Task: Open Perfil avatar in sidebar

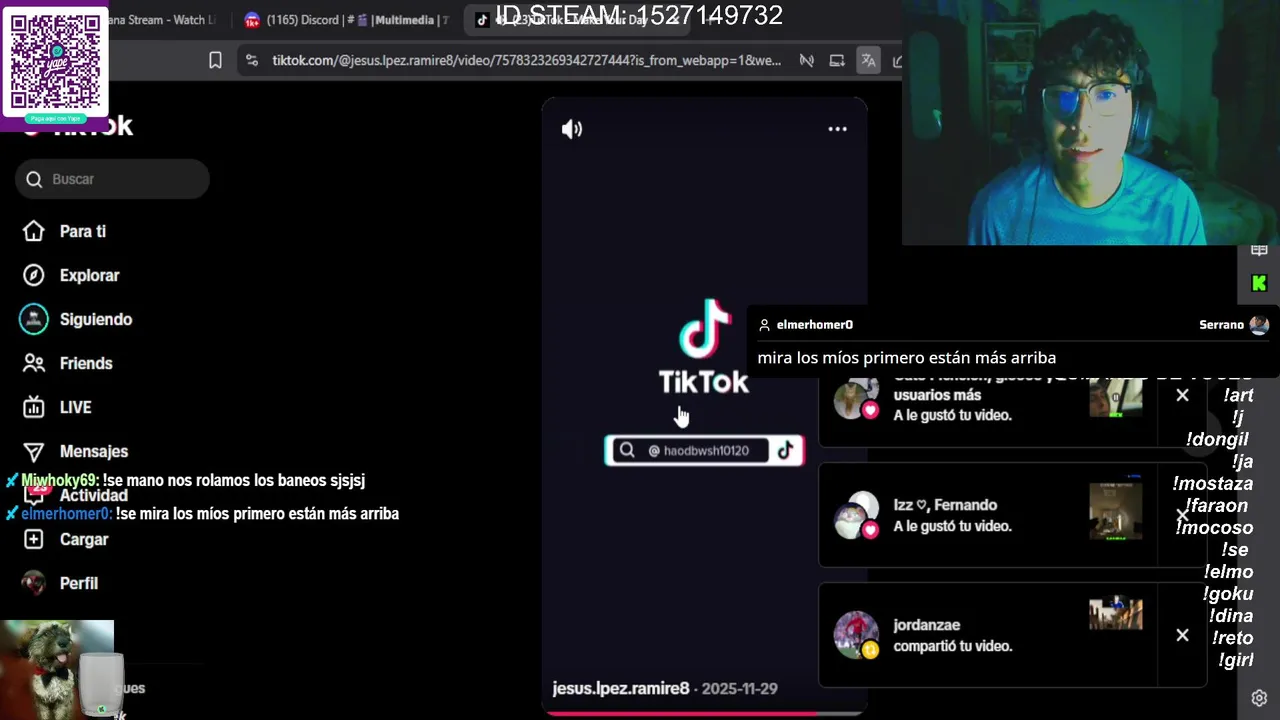Action: point(34,583)
